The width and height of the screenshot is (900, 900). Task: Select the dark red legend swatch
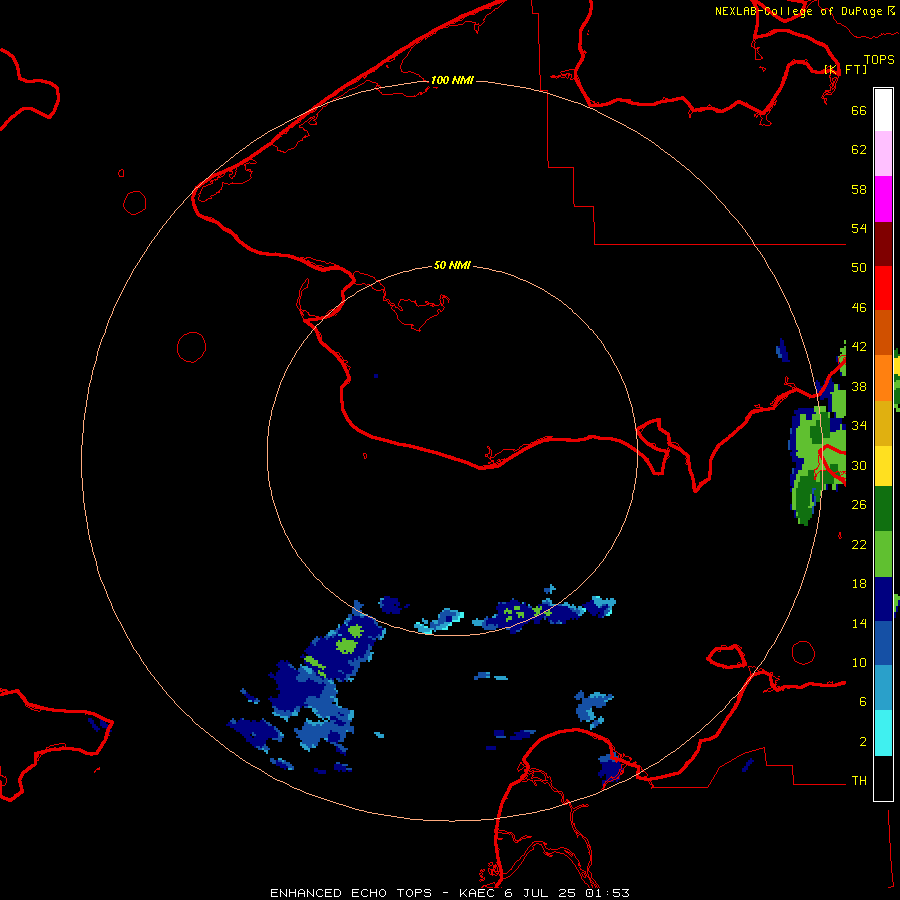(883, 243)
